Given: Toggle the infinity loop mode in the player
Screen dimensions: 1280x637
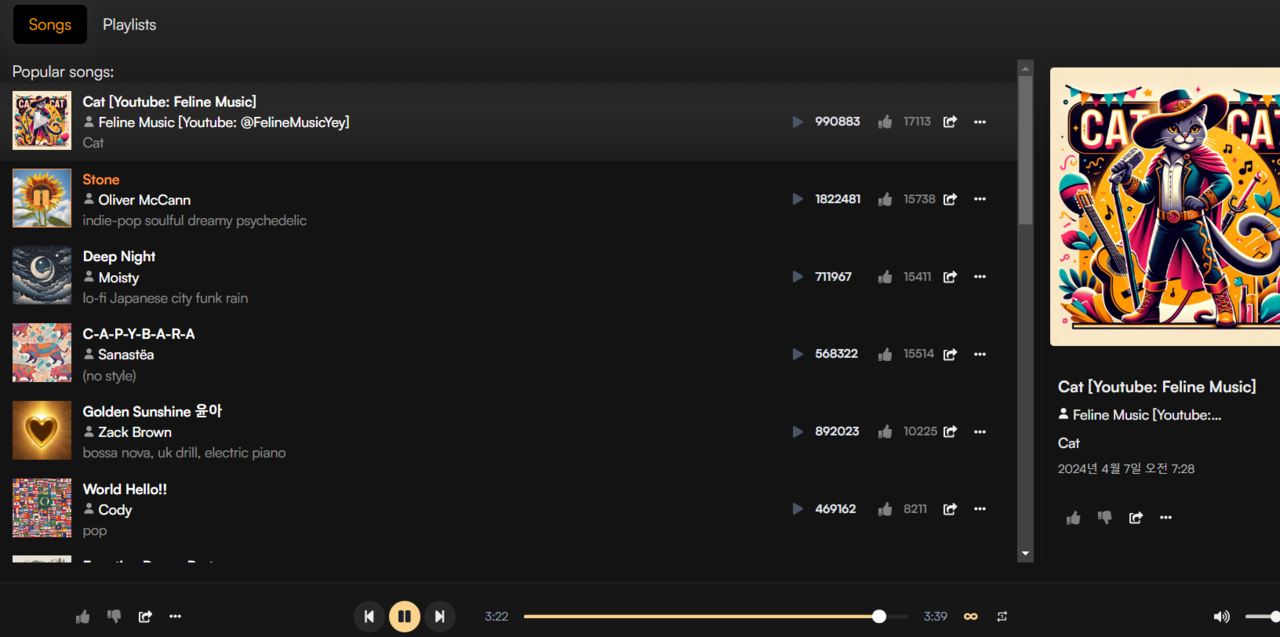Looking at the screenshot, I should pos(970,617).
